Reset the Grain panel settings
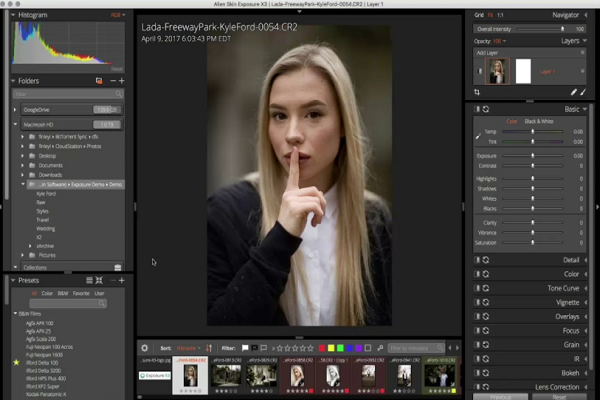 point(486,345)
